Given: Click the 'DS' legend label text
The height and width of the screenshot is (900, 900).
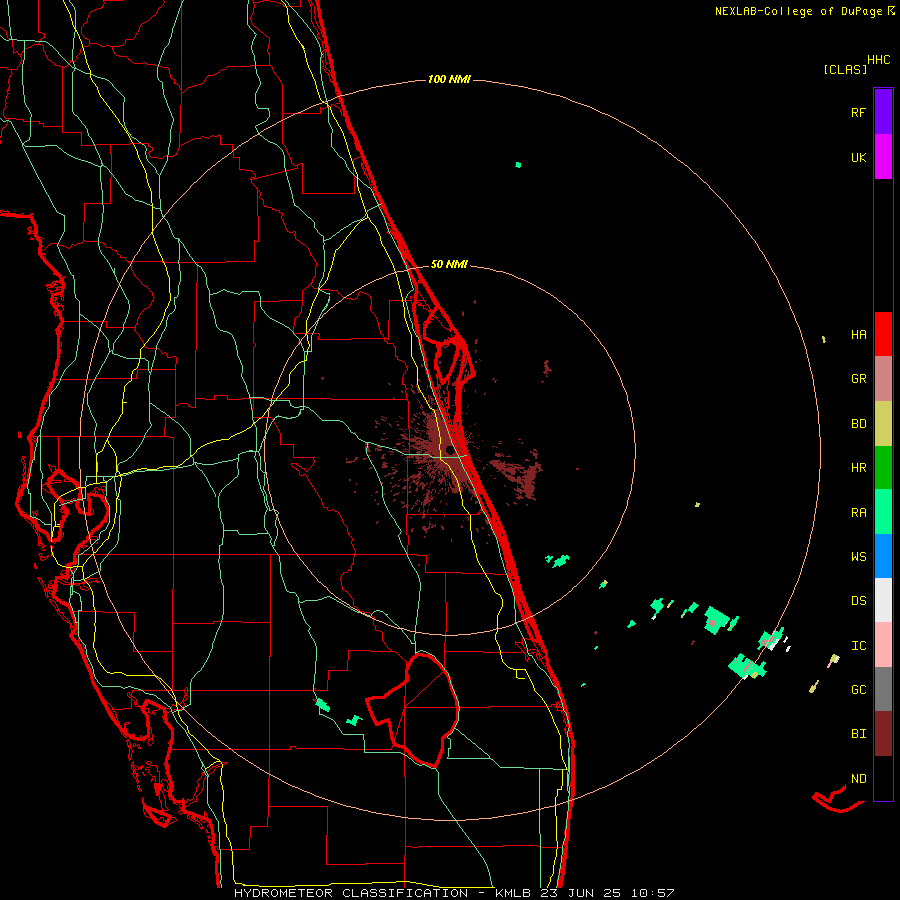Looking at the screenshot, I should pos(858,601).
